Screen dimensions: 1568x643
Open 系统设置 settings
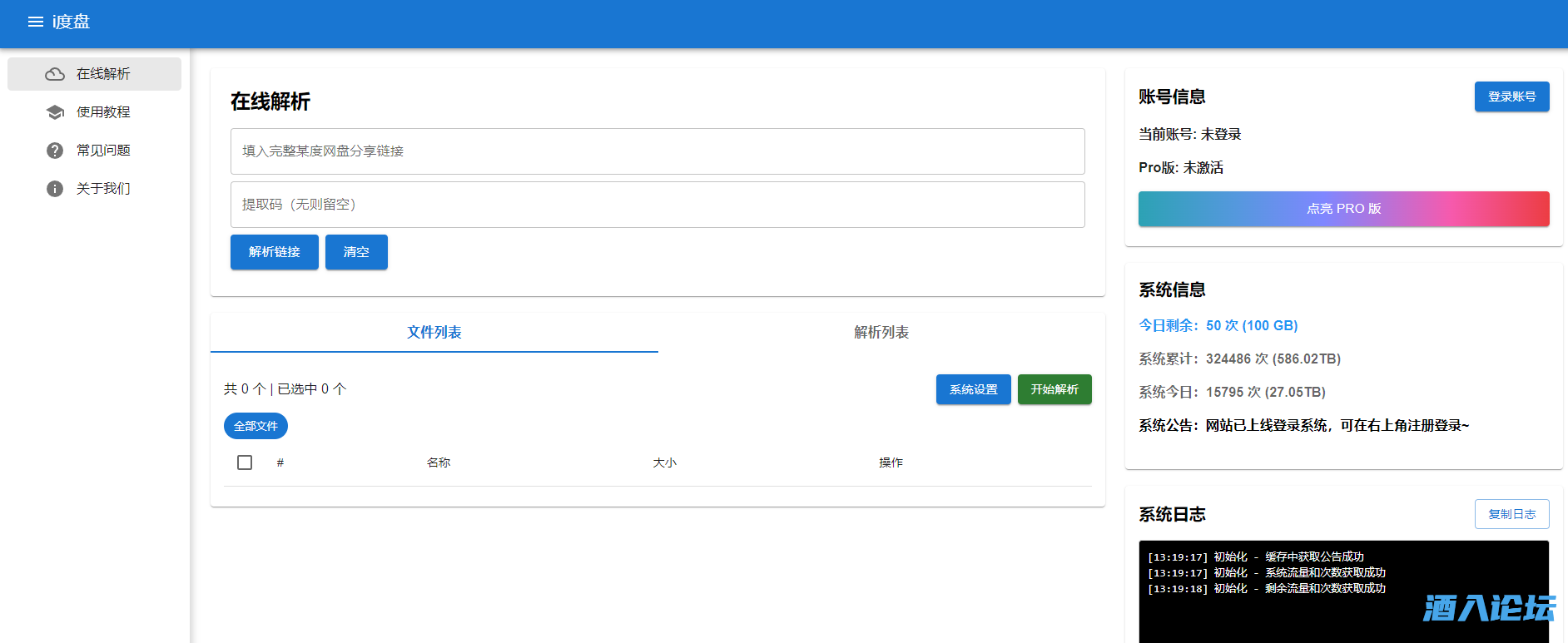973,389
